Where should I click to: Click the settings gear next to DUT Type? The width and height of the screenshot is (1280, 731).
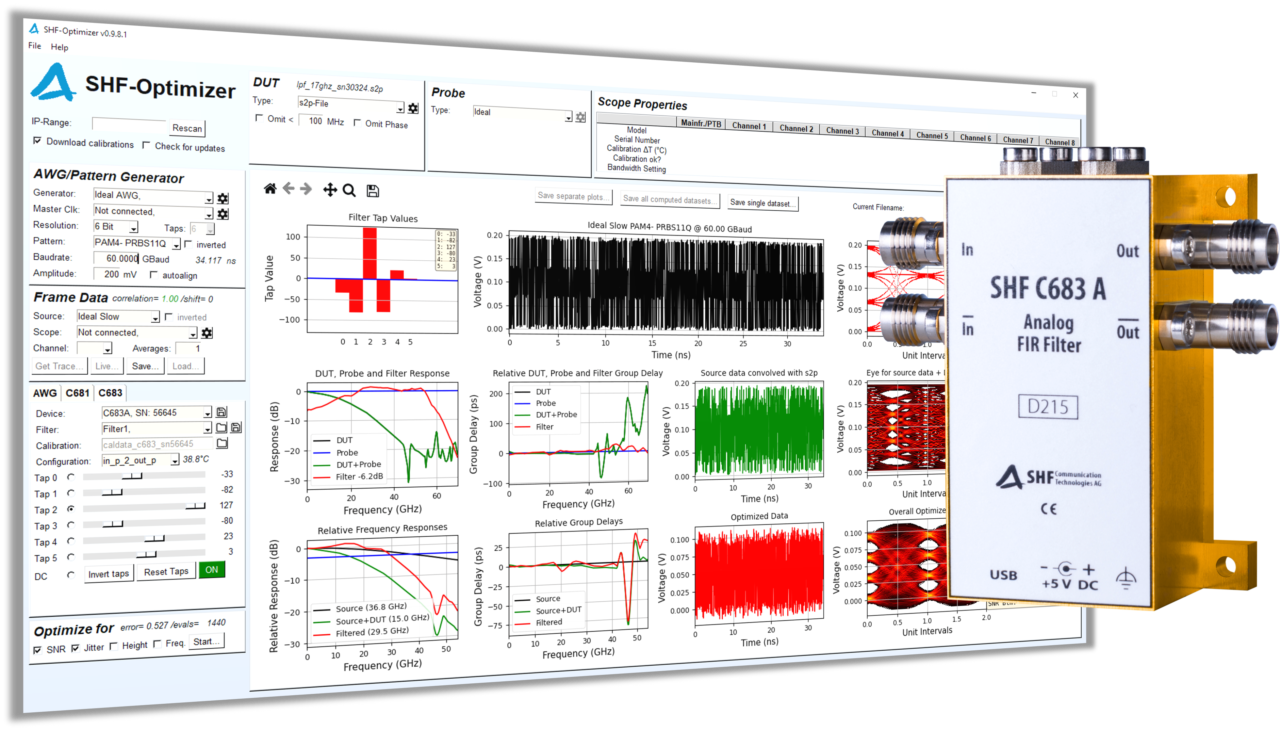[413, 108]
